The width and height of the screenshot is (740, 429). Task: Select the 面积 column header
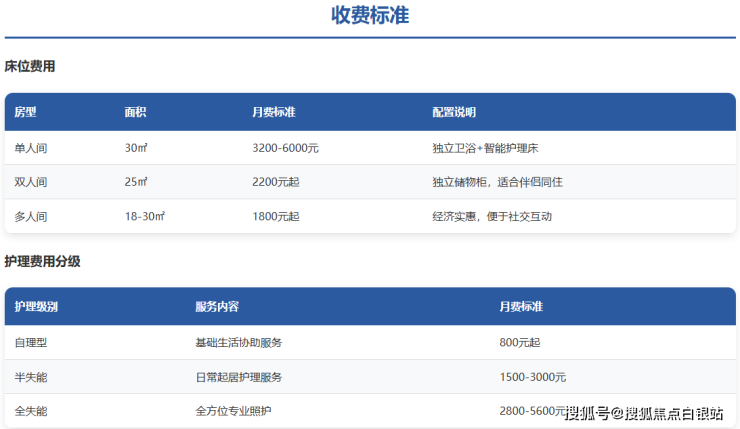136,112
